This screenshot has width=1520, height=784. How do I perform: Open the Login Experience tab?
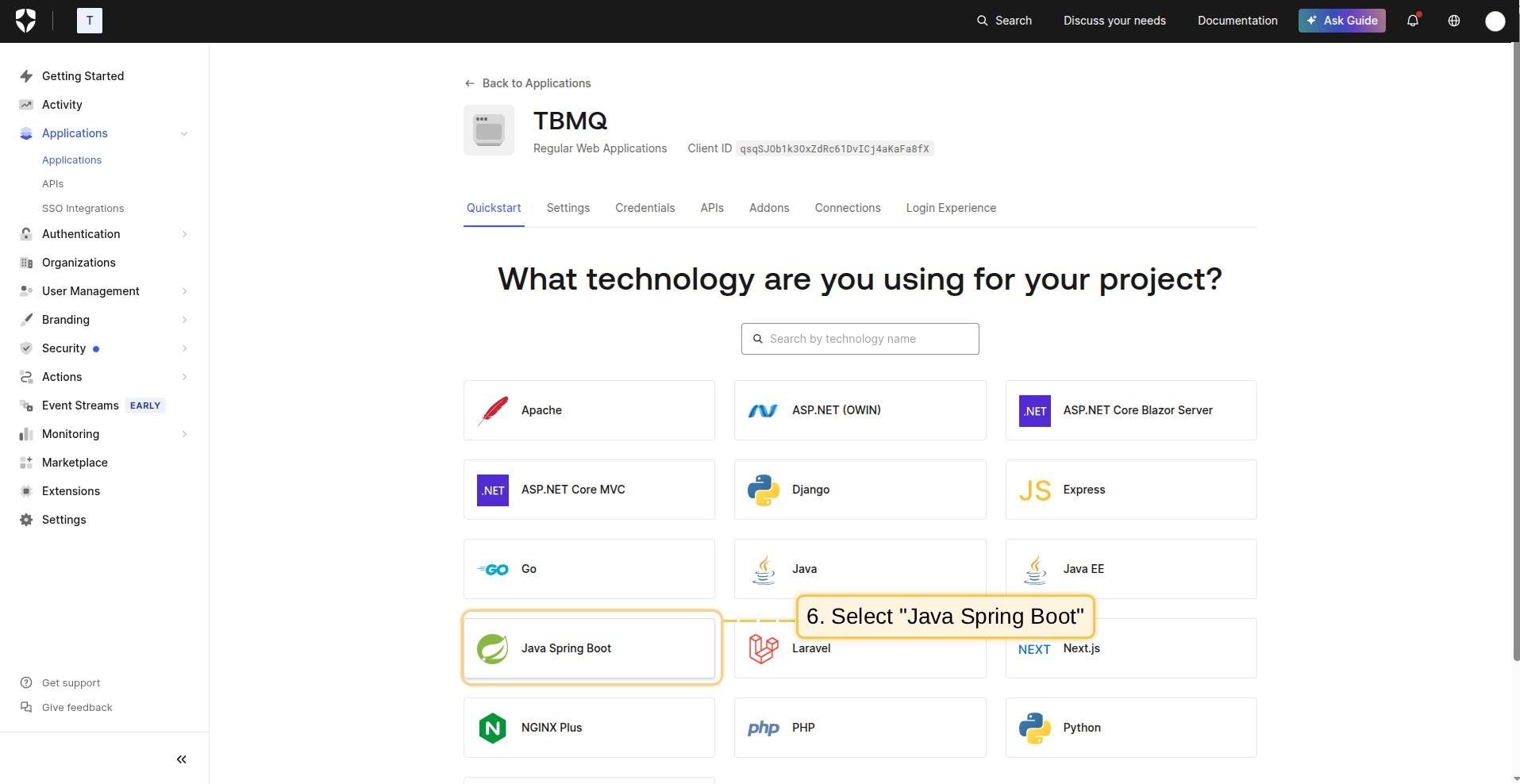[x=951, y=208]
